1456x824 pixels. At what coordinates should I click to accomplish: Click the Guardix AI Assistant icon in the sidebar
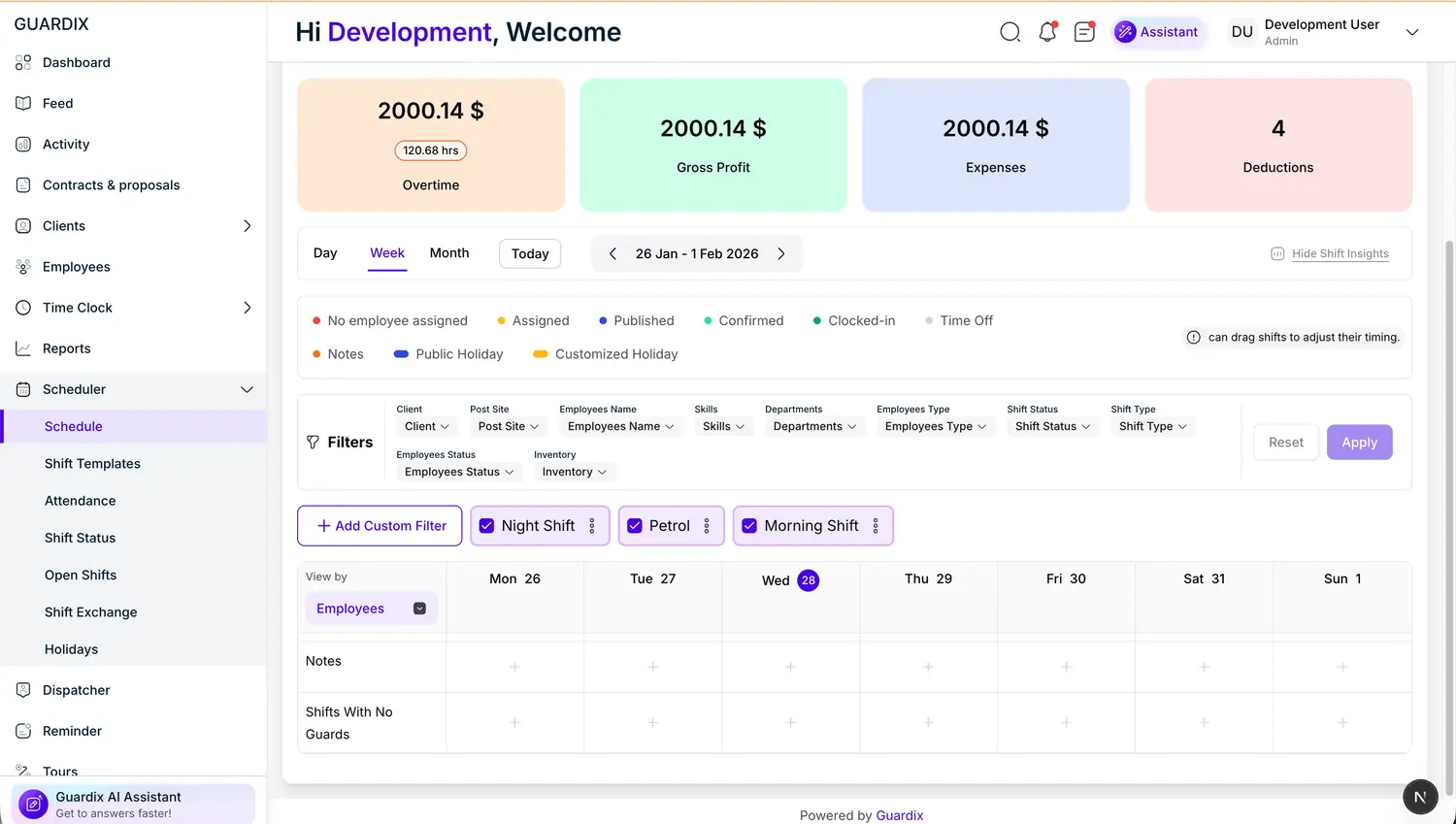pos(33,804)
